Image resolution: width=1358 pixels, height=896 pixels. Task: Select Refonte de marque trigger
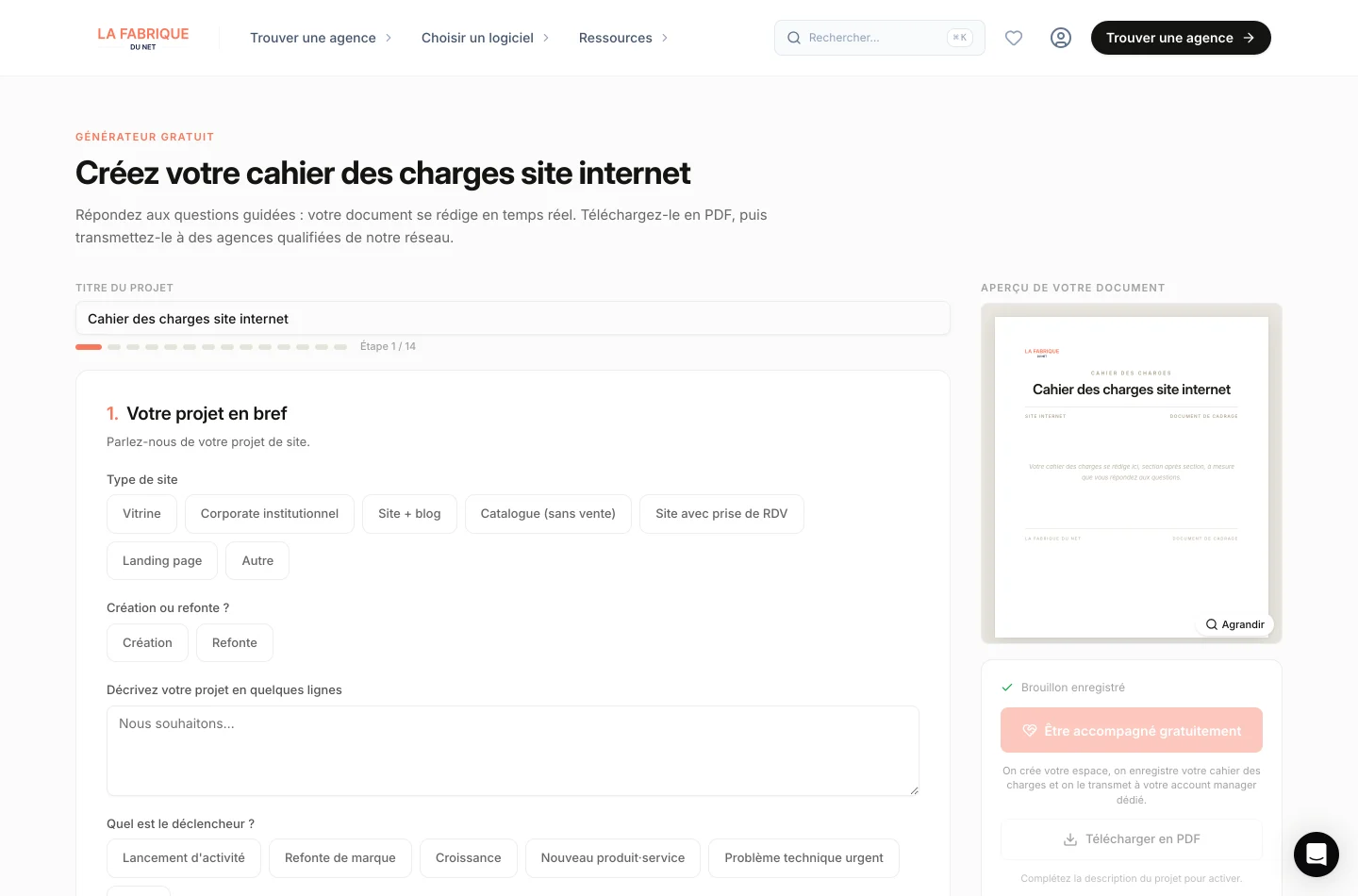coord(340,858)
